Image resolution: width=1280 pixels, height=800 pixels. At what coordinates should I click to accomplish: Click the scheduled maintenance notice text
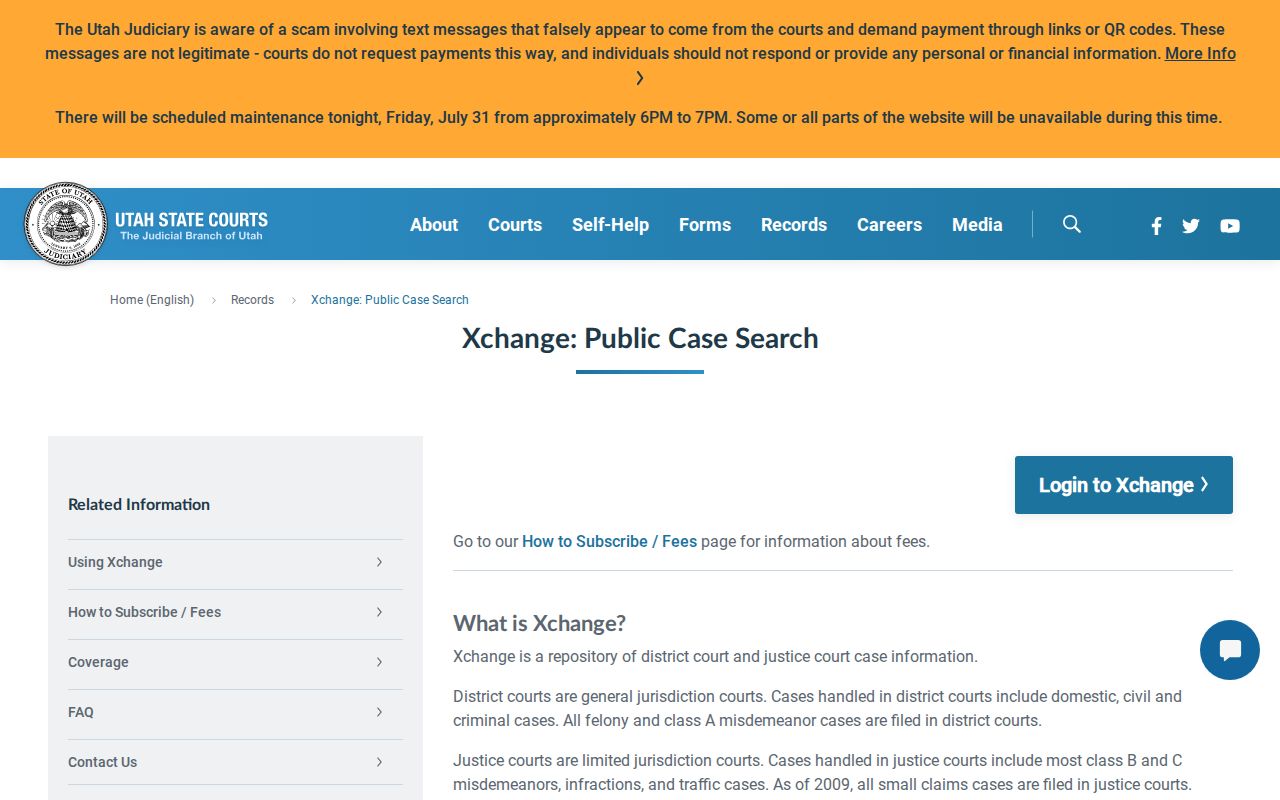click(x=638, y=118)
